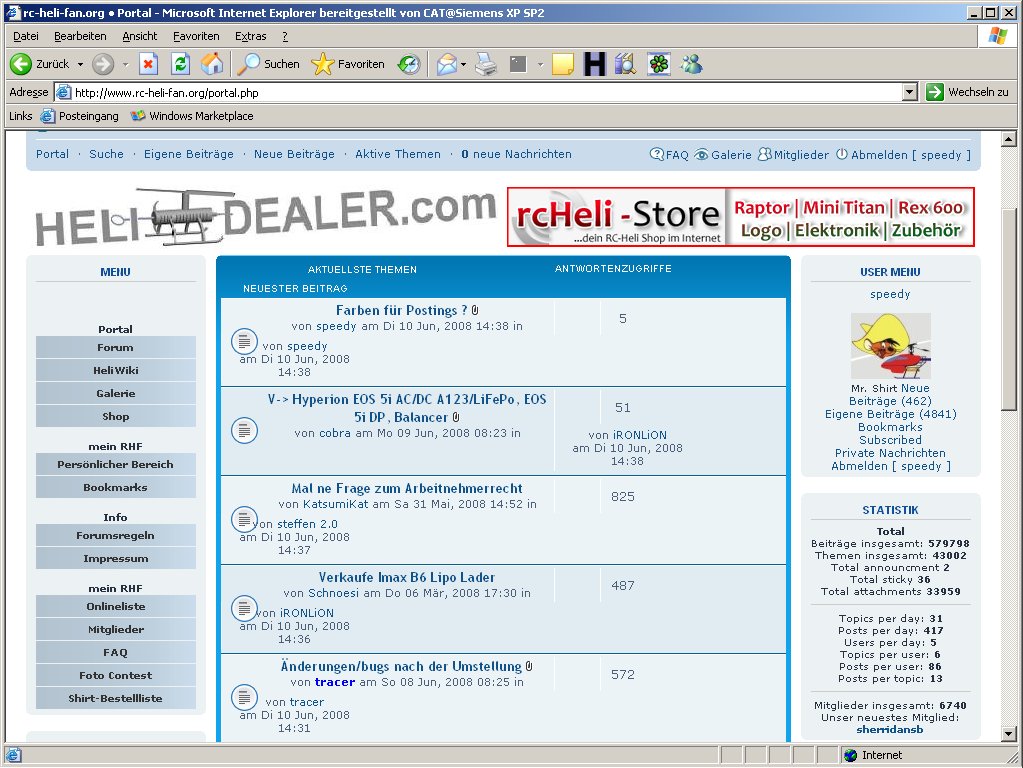Viewport: 1023px width, 768px height.
Task: Refresh the page with green arrows icon
Action: pos(181,64)
